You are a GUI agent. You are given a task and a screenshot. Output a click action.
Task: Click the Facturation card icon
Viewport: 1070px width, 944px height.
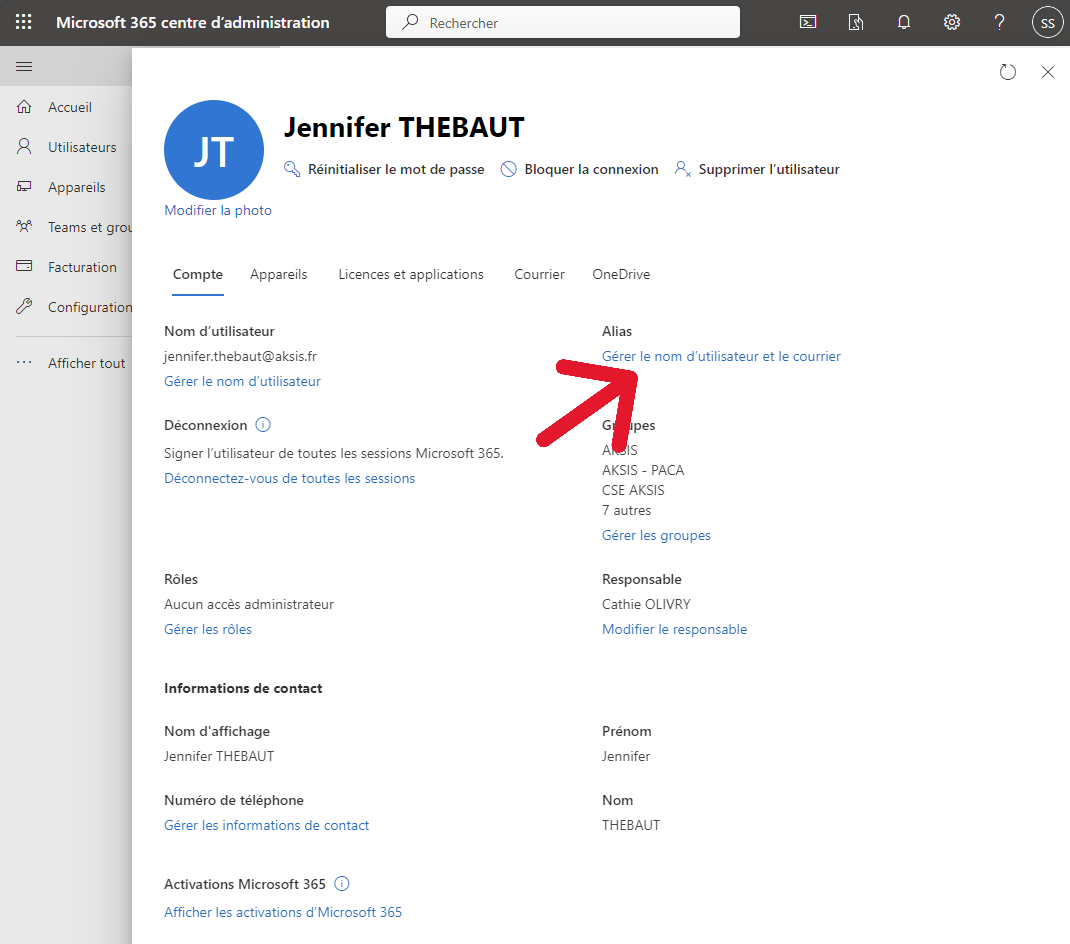pos(24,266)
